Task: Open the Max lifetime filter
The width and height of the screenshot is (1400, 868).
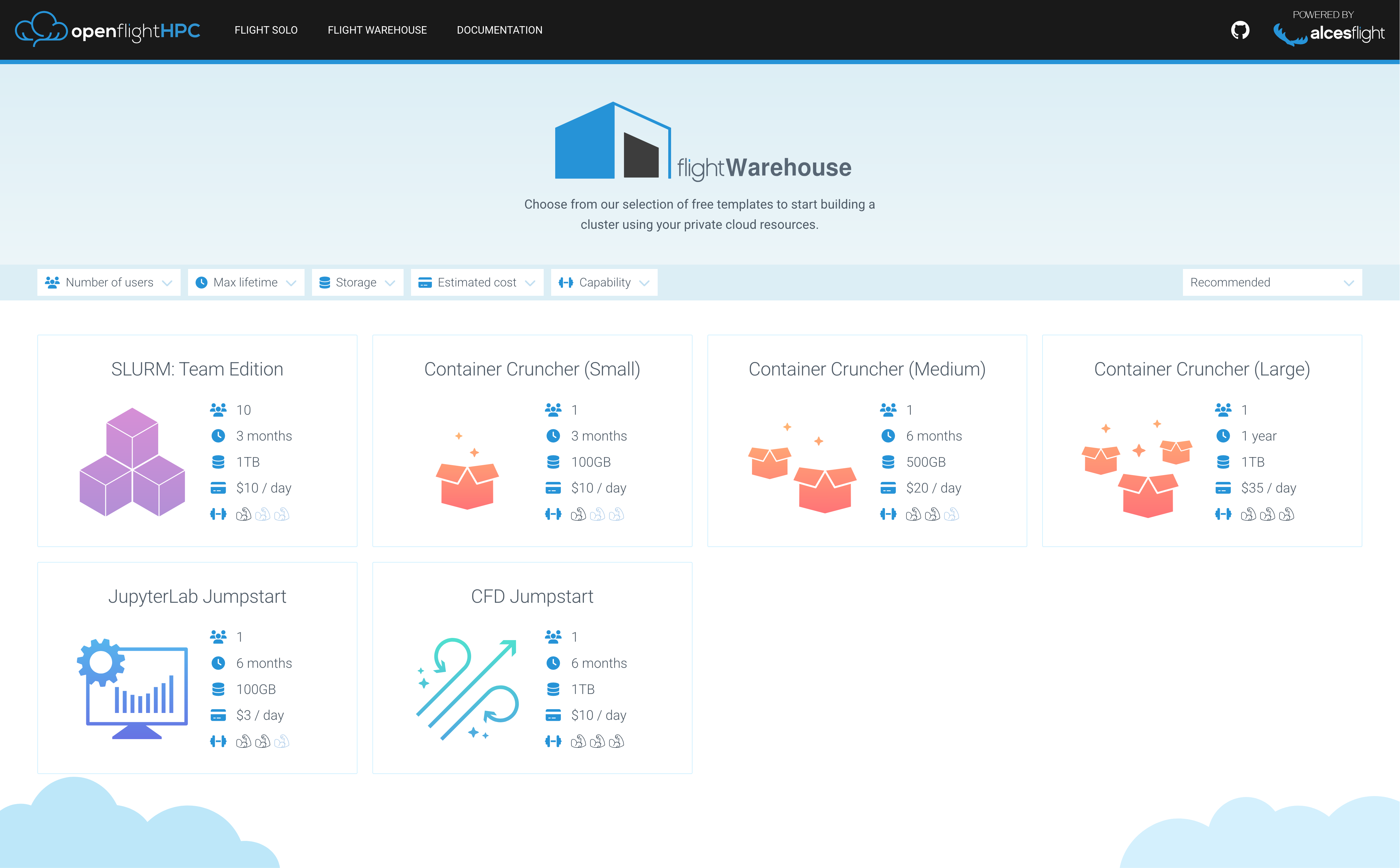Action: coord(246,282)
